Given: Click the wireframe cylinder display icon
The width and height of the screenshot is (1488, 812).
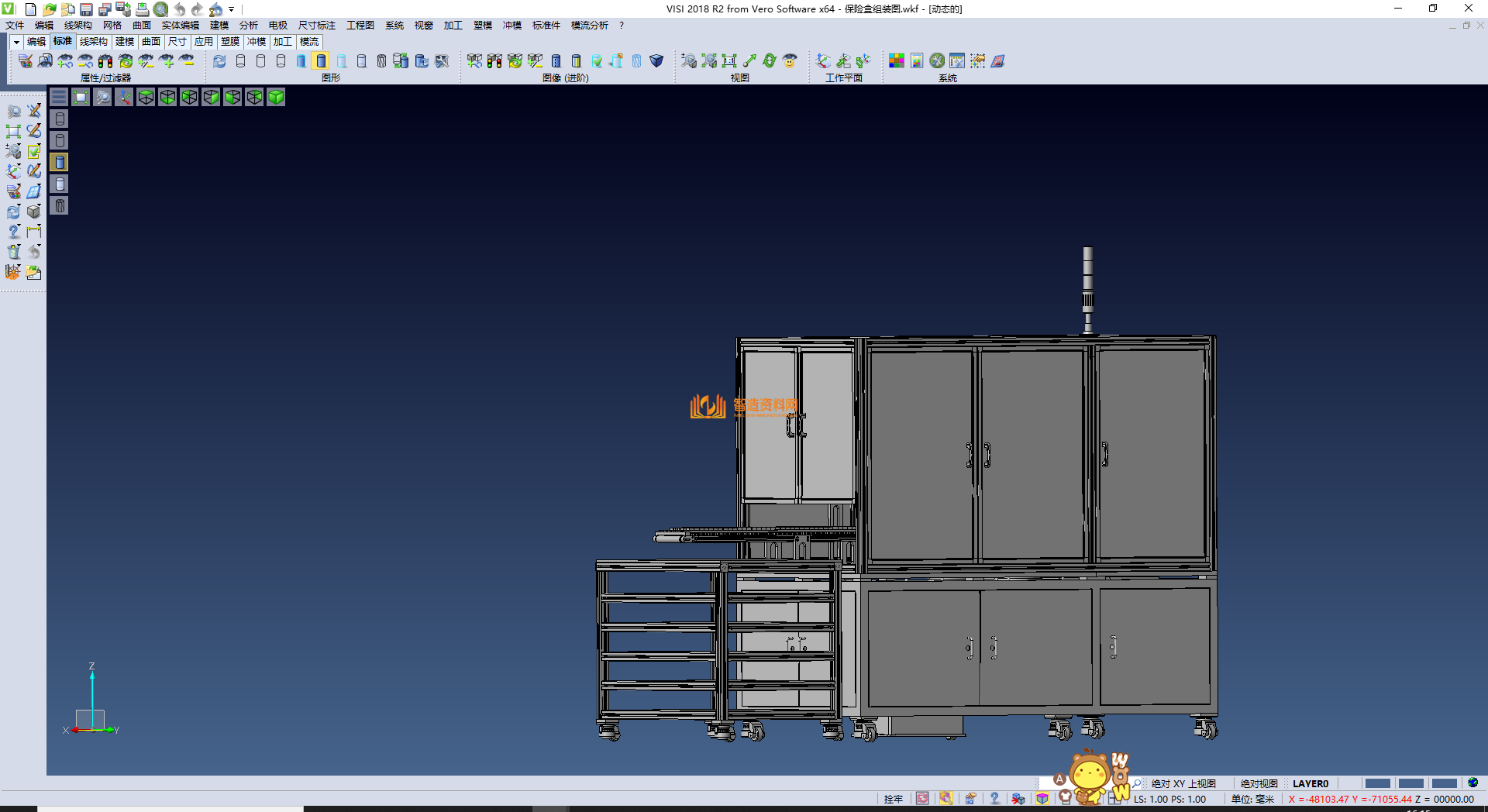Looking at the screenshot, I should click(240, 61).
